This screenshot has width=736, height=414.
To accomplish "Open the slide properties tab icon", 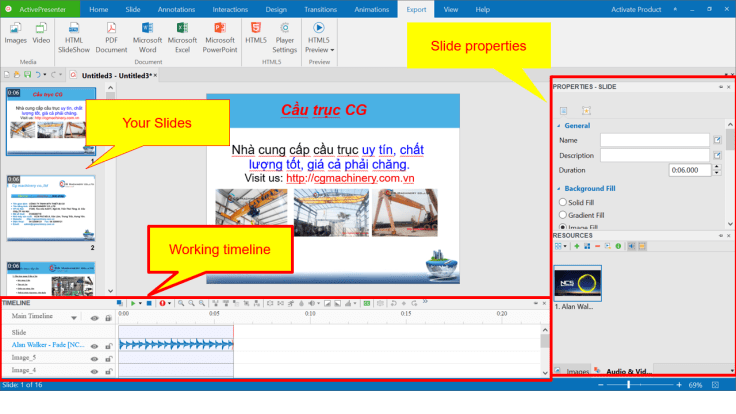I will click(x=563, y=111).
